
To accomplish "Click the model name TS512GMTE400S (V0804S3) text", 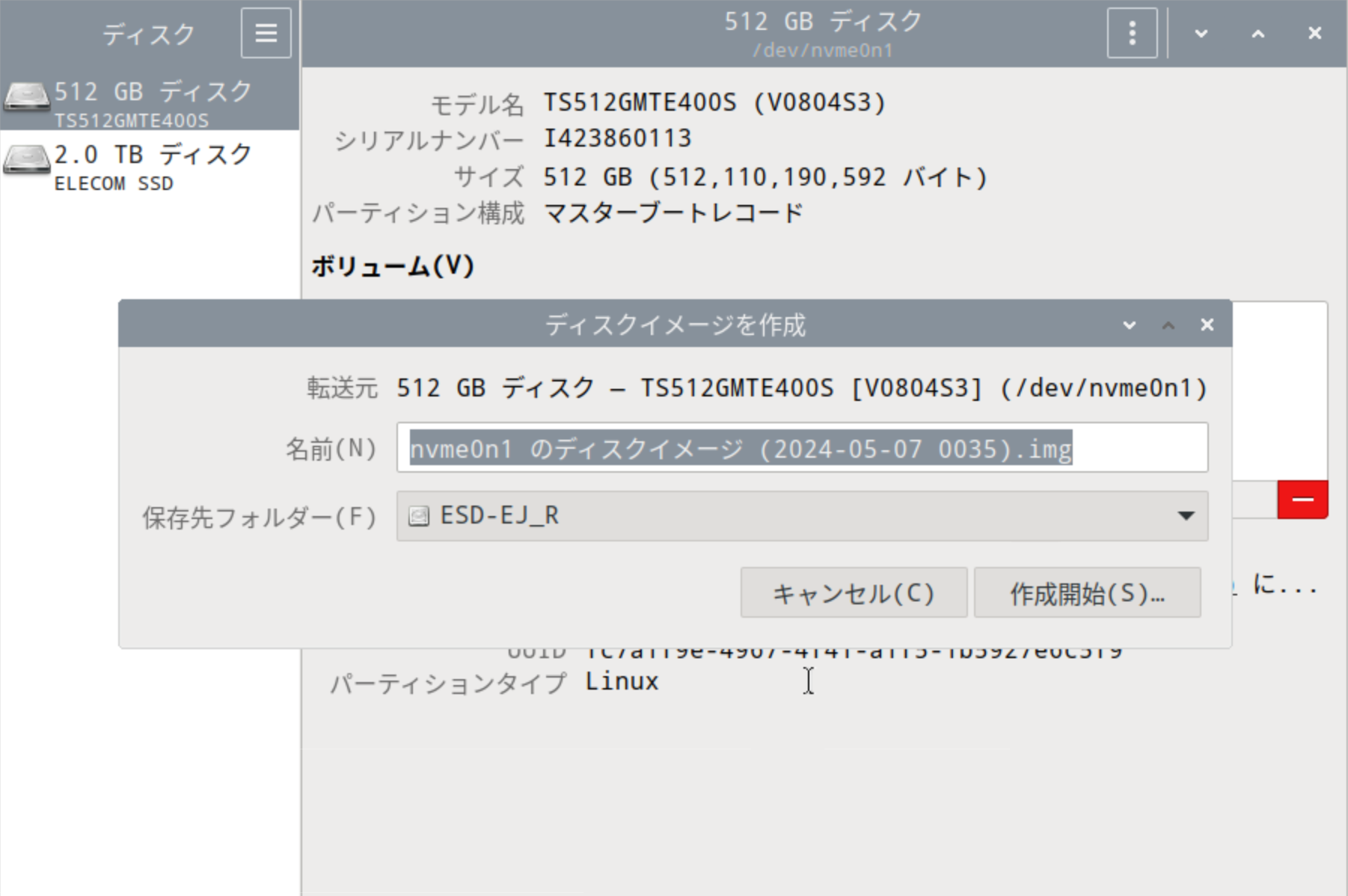I will (714, 102).
